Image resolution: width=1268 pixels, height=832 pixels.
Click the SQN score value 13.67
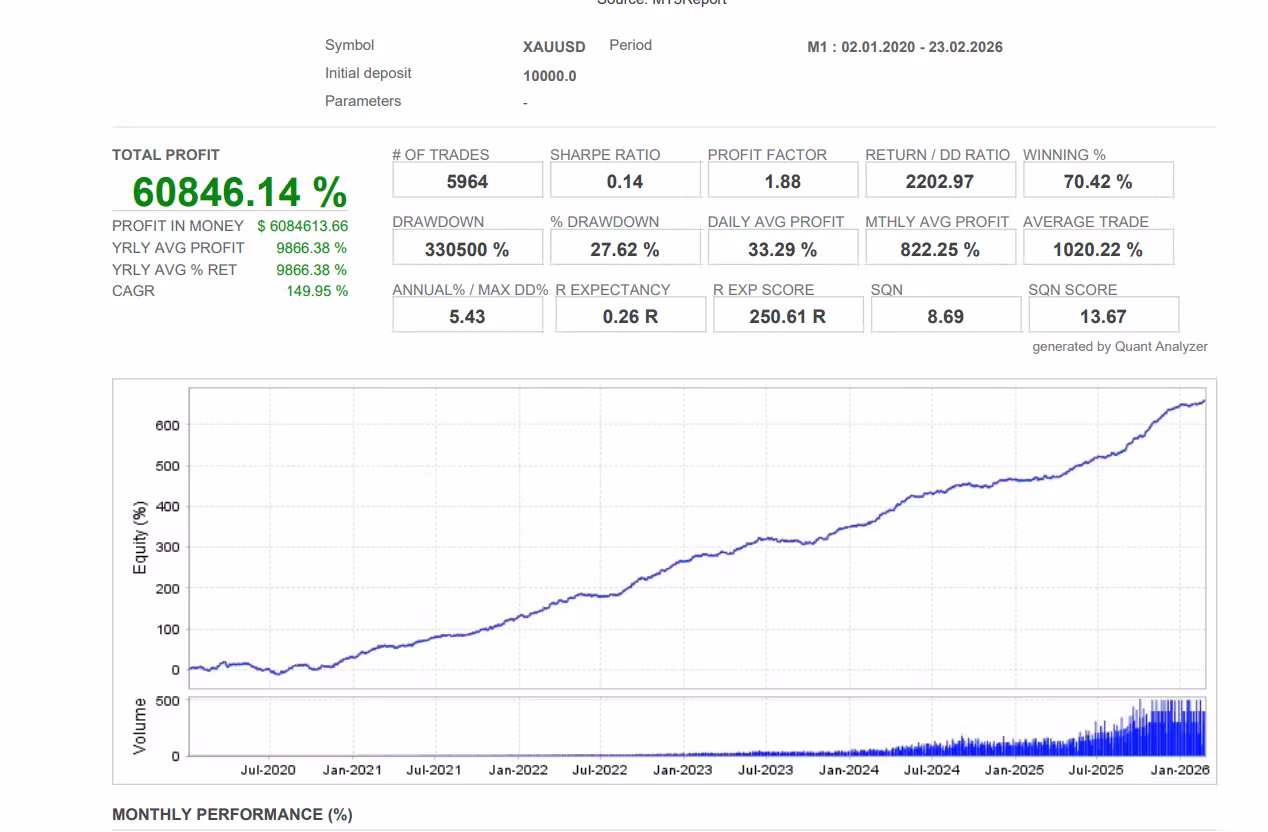click(x=1104, y=316)
